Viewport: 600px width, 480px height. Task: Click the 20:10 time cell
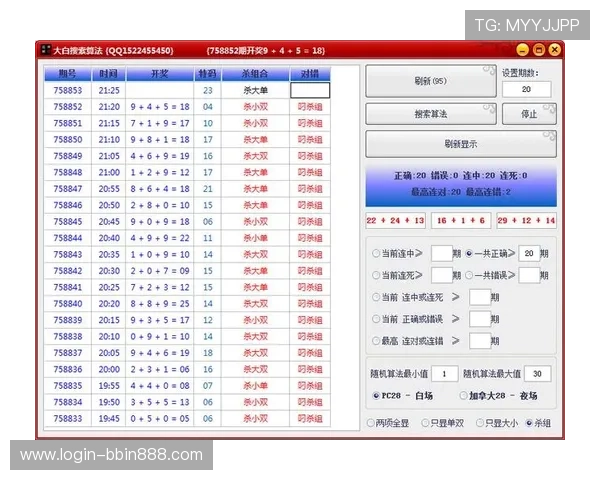(109, 336)
